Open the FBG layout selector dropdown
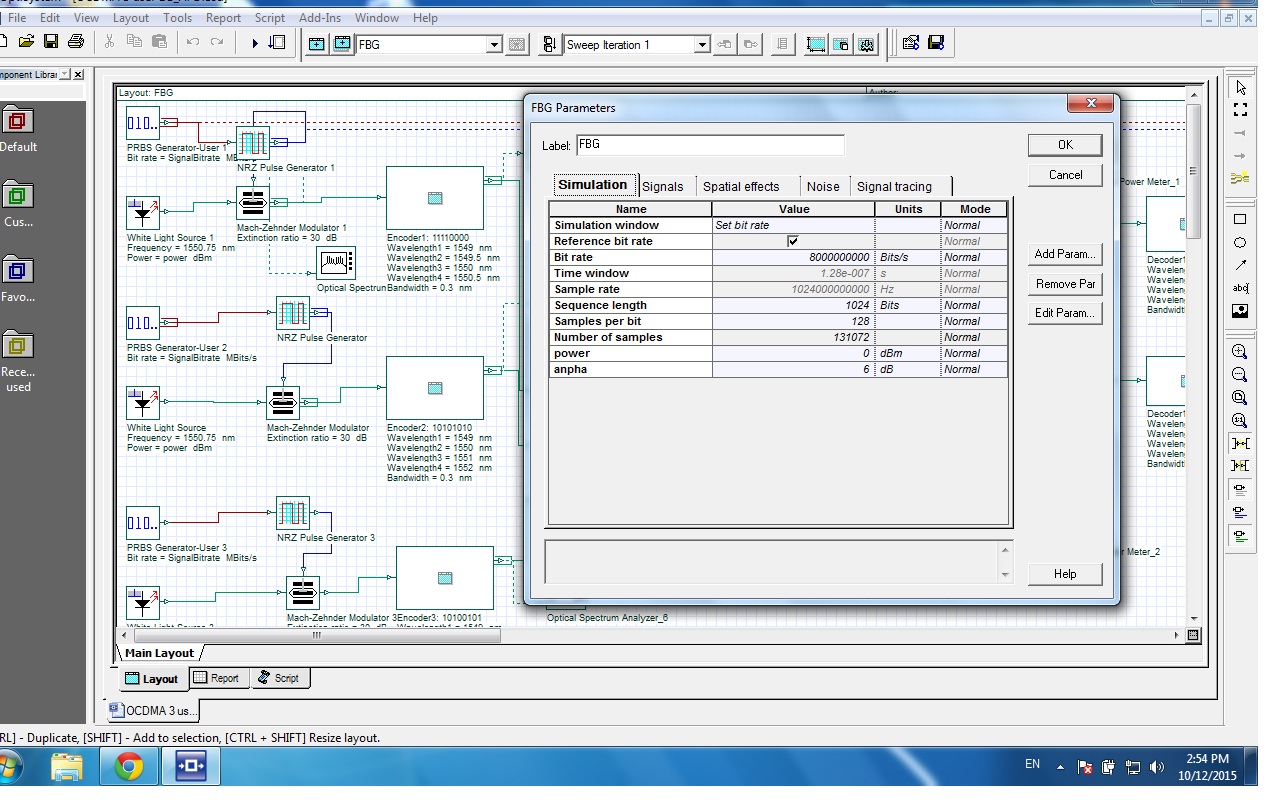Screen dimensions: 1280x800 point(494,45)
